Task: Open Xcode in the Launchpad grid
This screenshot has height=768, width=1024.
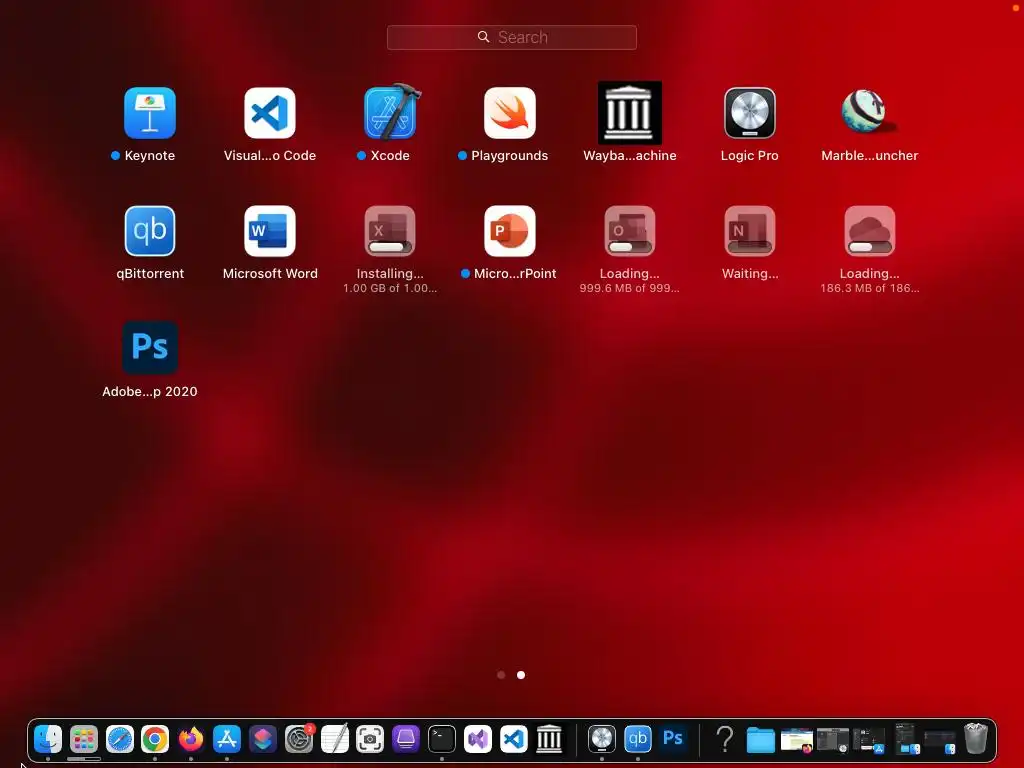Action: (x=390, y=113)
